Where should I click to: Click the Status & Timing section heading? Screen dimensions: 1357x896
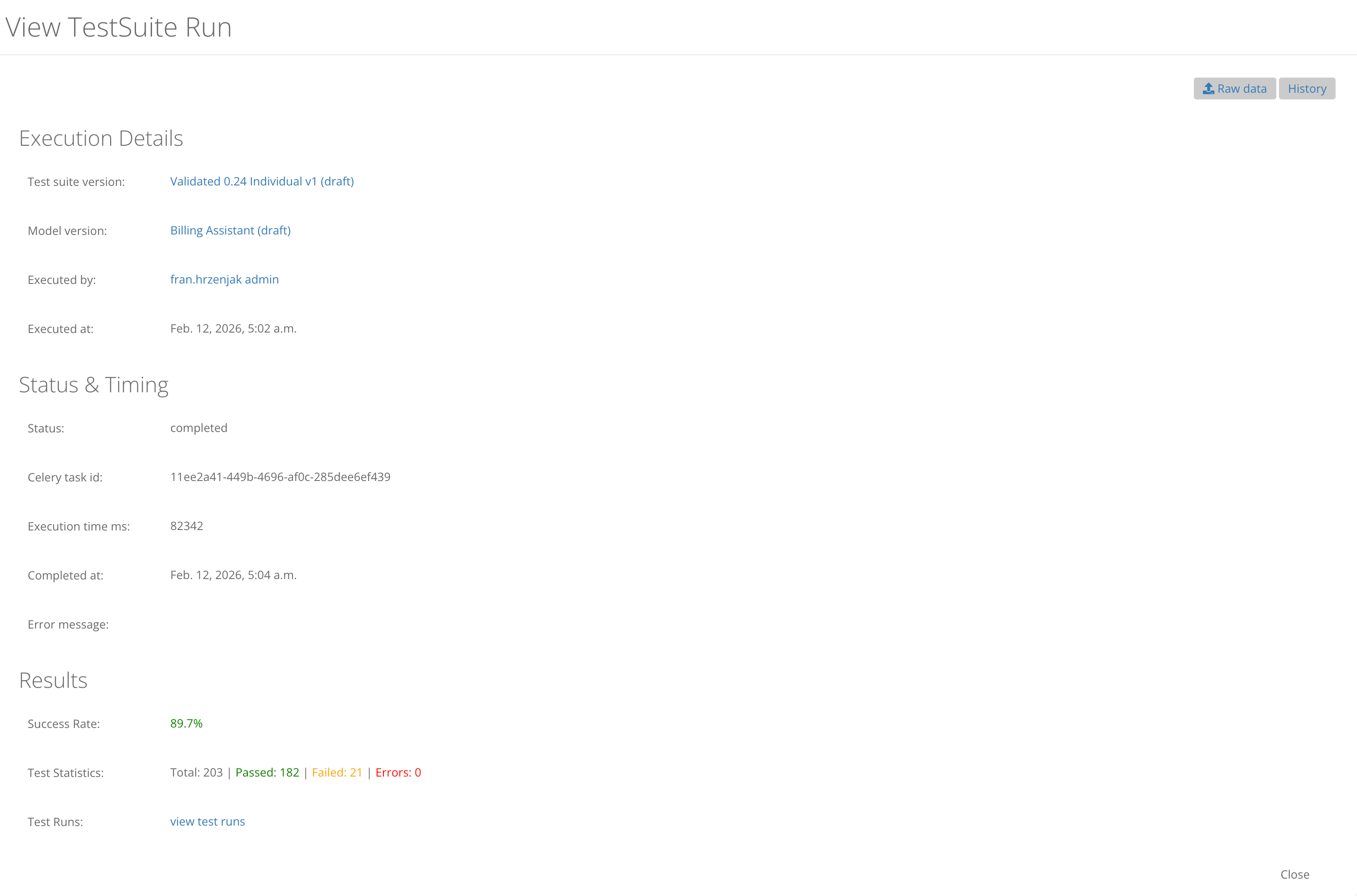(x=93, y=385)
